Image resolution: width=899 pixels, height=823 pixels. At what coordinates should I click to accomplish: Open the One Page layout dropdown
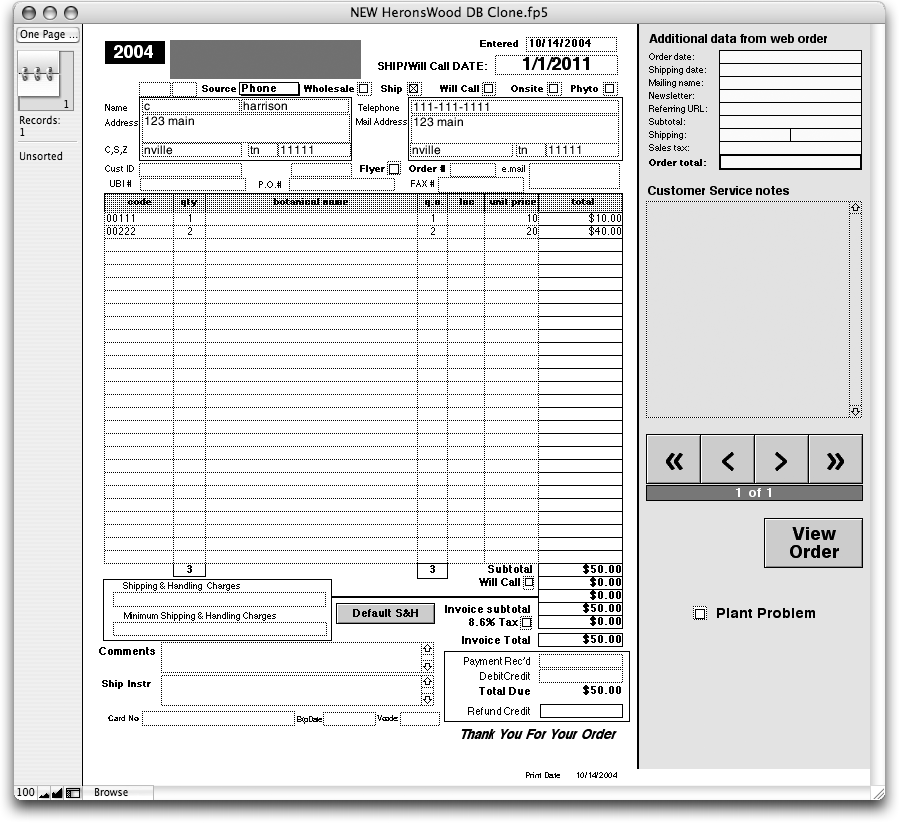point(48,34)
